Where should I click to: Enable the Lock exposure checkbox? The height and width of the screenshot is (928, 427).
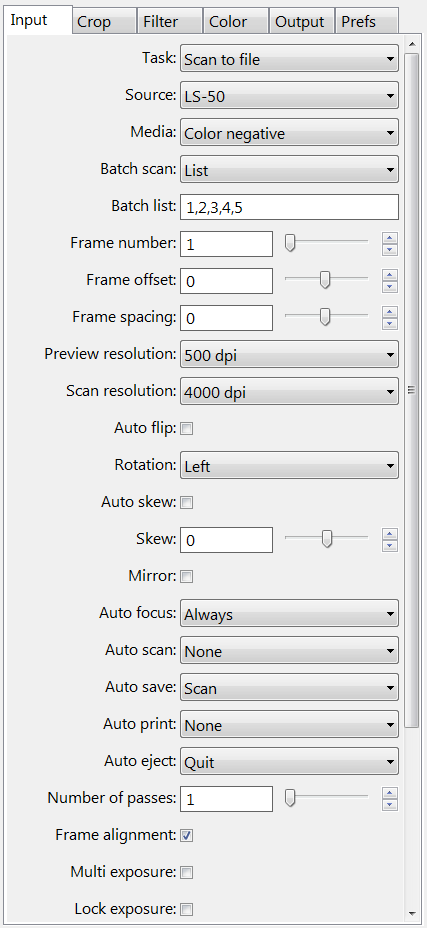187,909
